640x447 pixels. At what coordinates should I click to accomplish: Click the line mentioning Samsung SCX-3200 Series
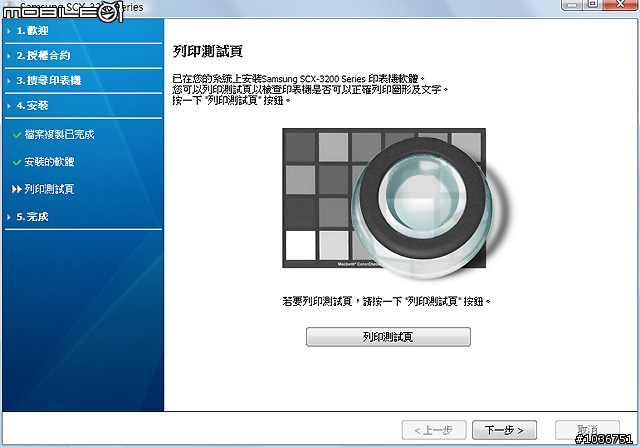pyautogui.click(x=299, y=78)
